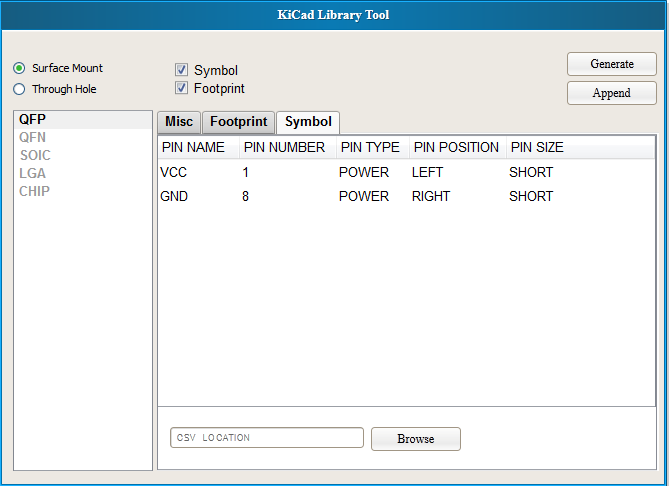The height and width of the screenshot is (486, 669).
Task: Click the PIN TYPE column header
Action: (373, 147)
